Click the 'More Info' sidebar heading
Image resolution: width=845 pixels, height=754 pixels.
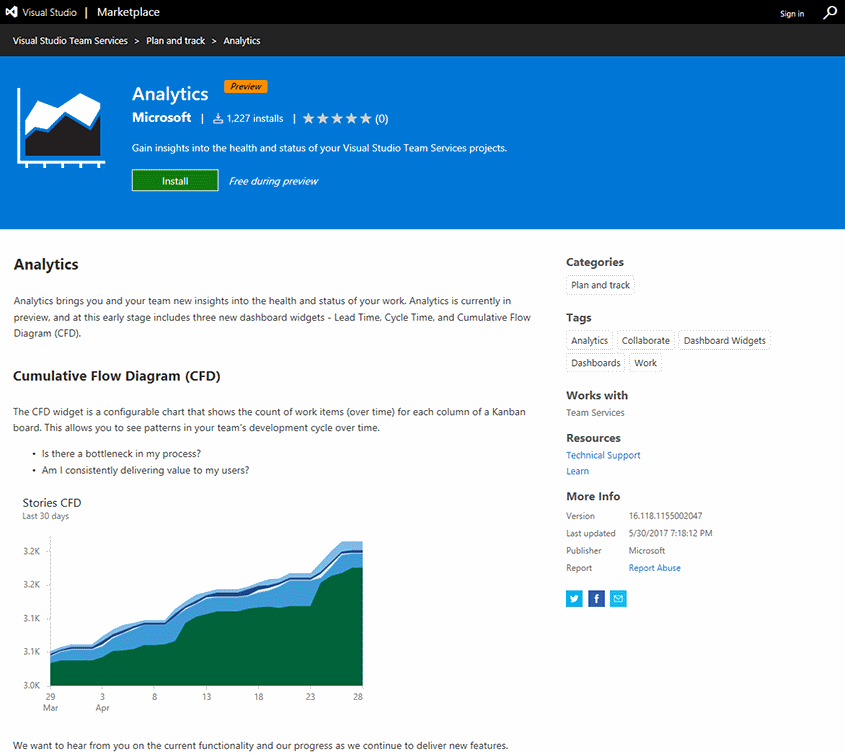coord(593,496)
